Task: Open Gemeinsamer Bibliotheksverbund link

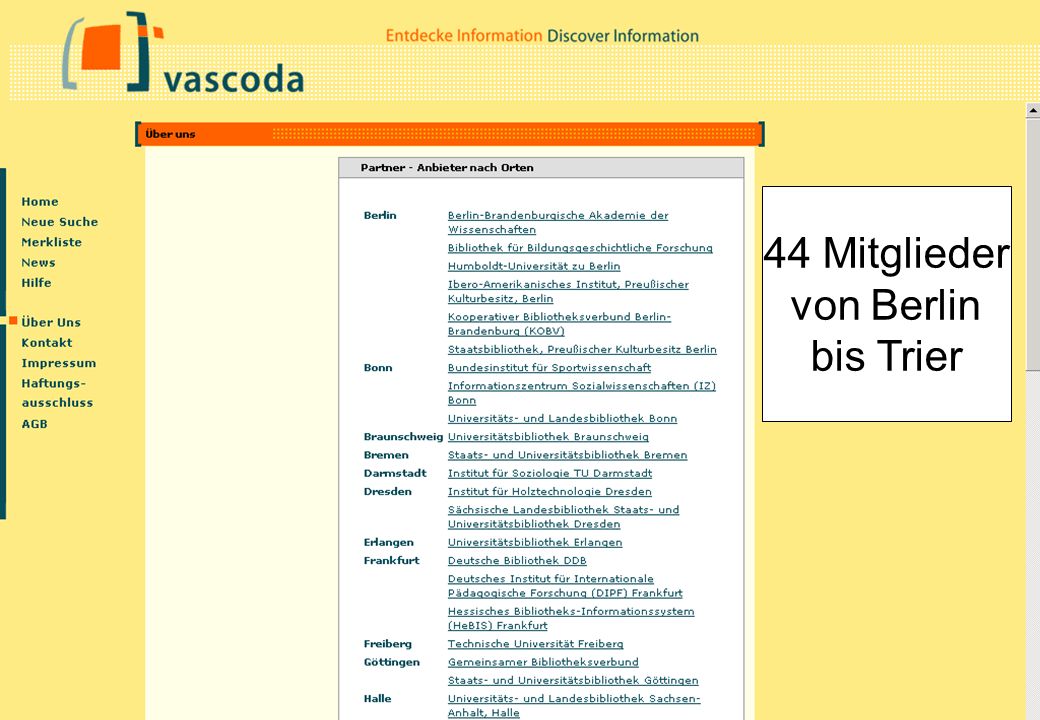Action: click(543, 662)
